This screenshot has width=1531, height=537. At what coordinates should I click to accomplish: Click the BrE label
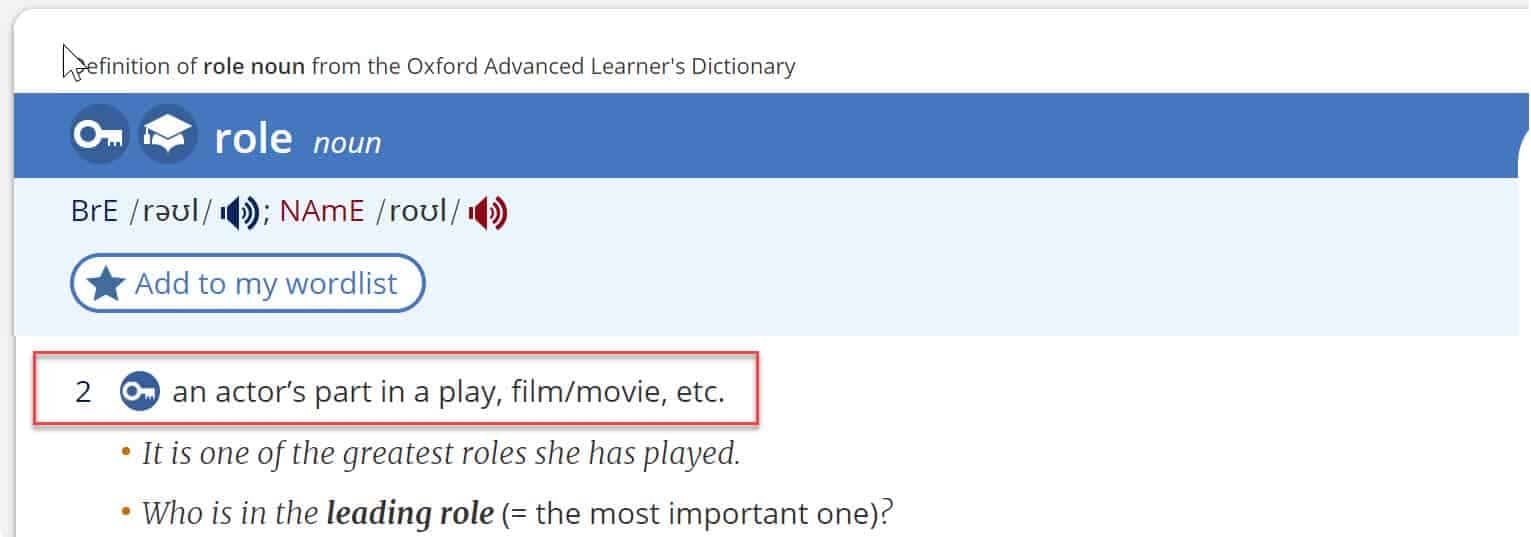pos(94,213)
